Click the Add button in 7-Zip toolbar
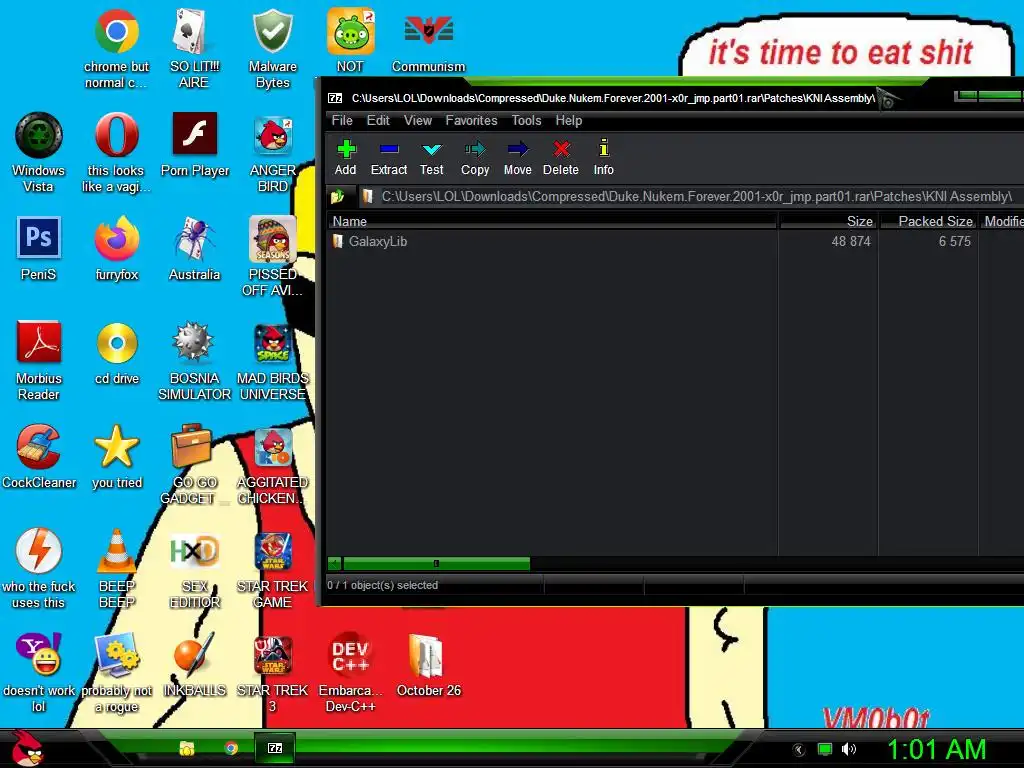This screenshot has width=1024, height=768. click(345, 157)
